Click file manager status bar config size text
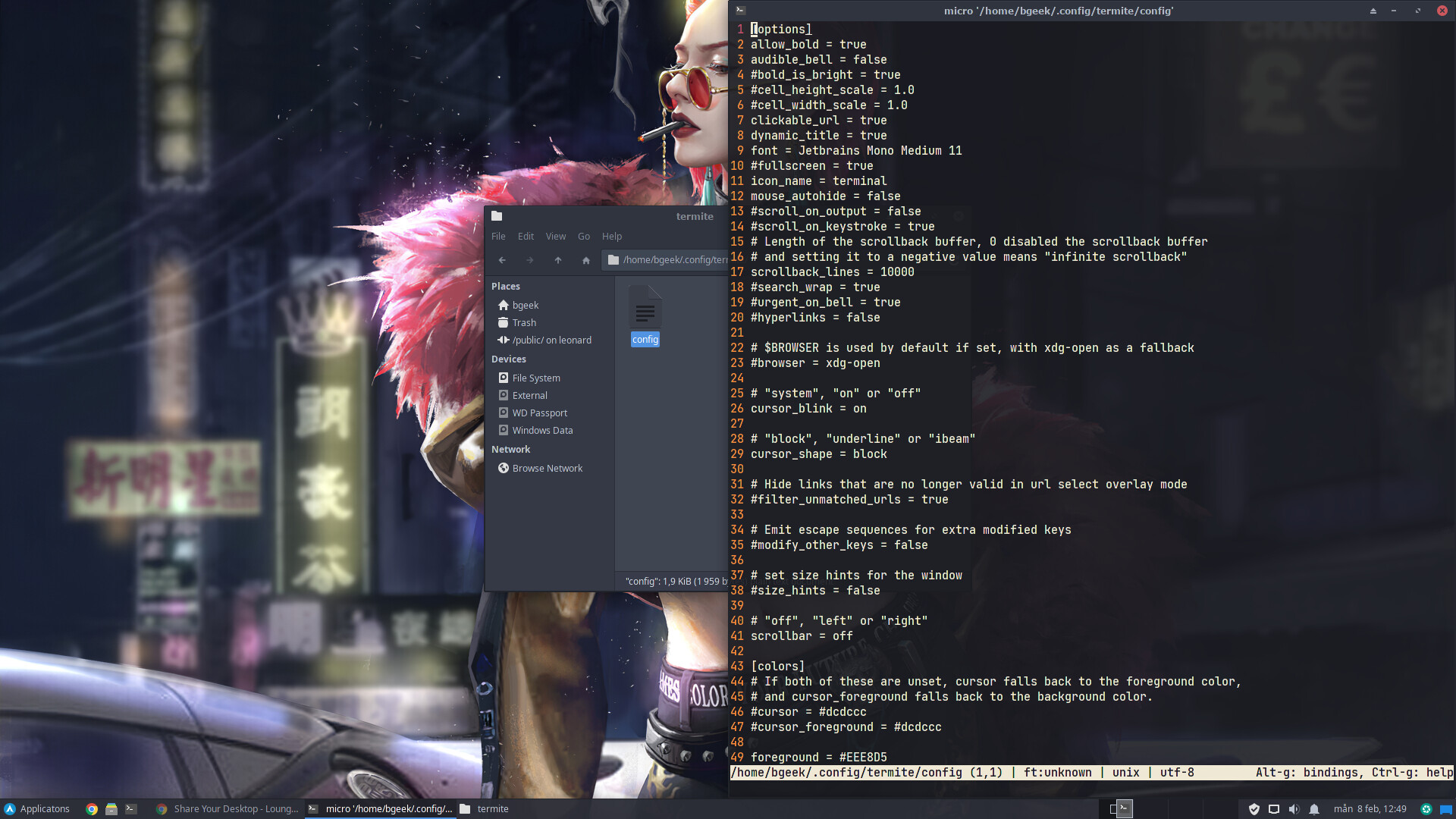This screenshot has width=1456, height=819. 676,581
